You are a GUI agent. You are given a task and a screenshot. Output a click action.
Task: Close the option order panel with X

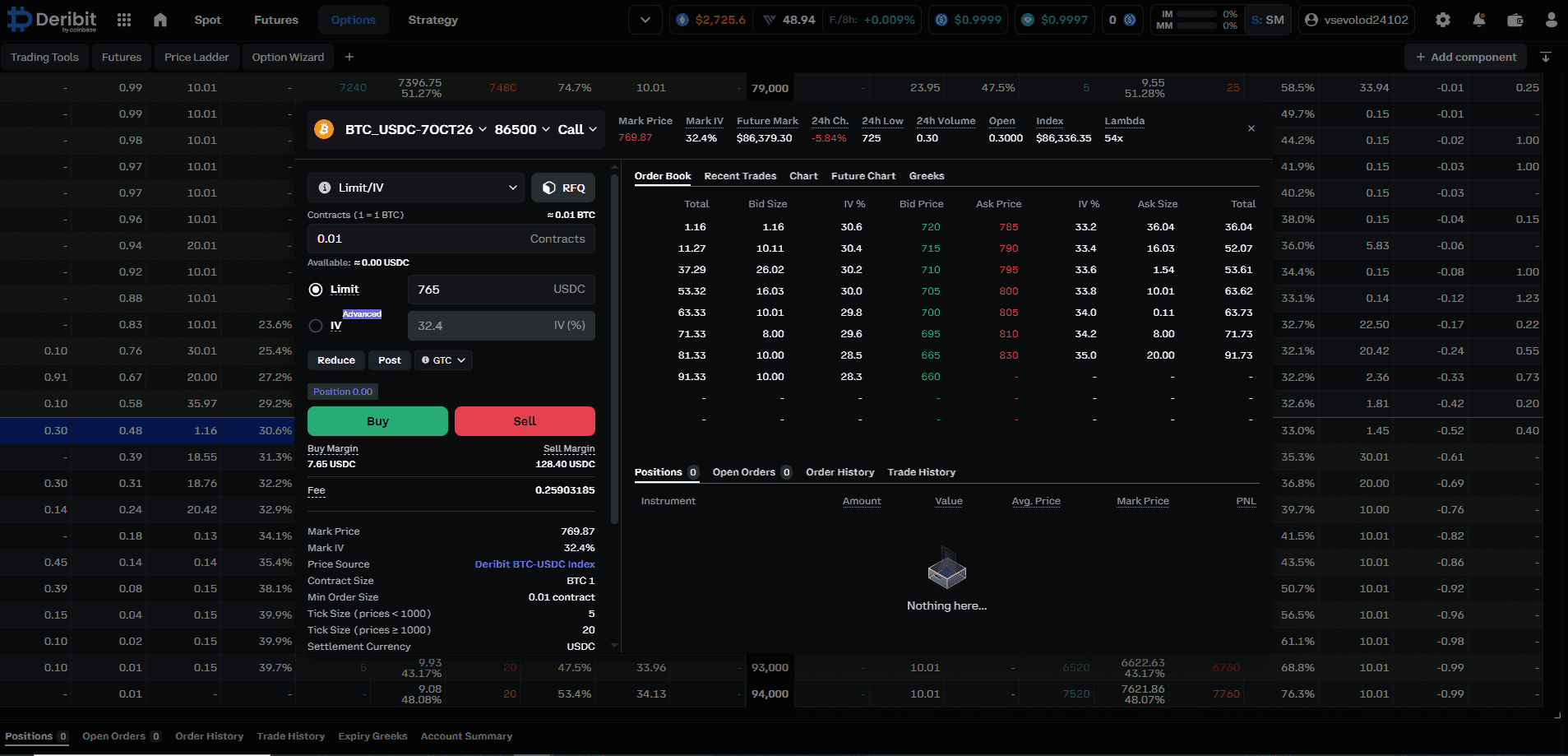(1251, 128)
